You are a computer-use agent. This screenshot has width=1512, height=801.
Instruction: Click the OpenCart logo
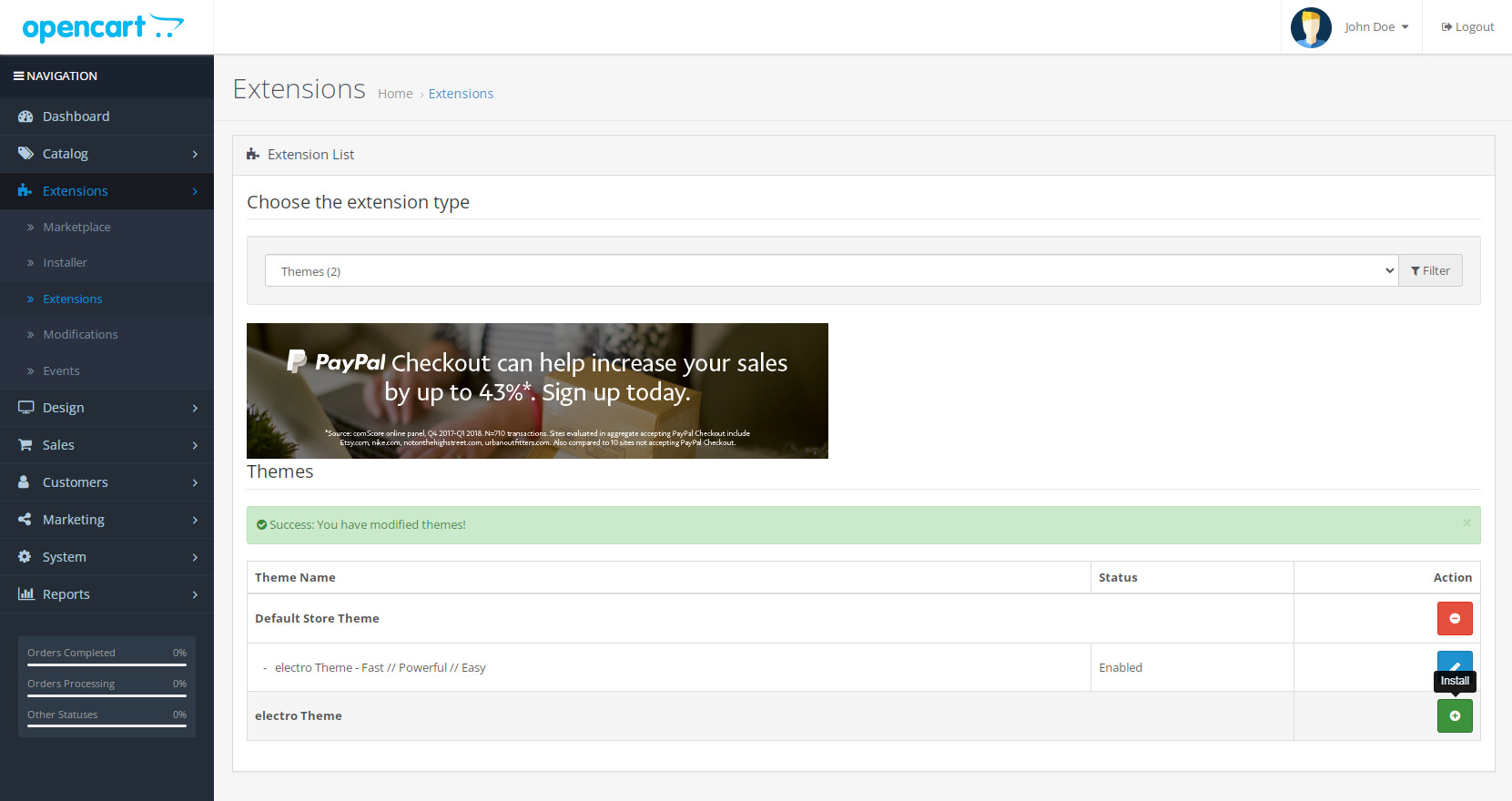(x=103, y=28)
